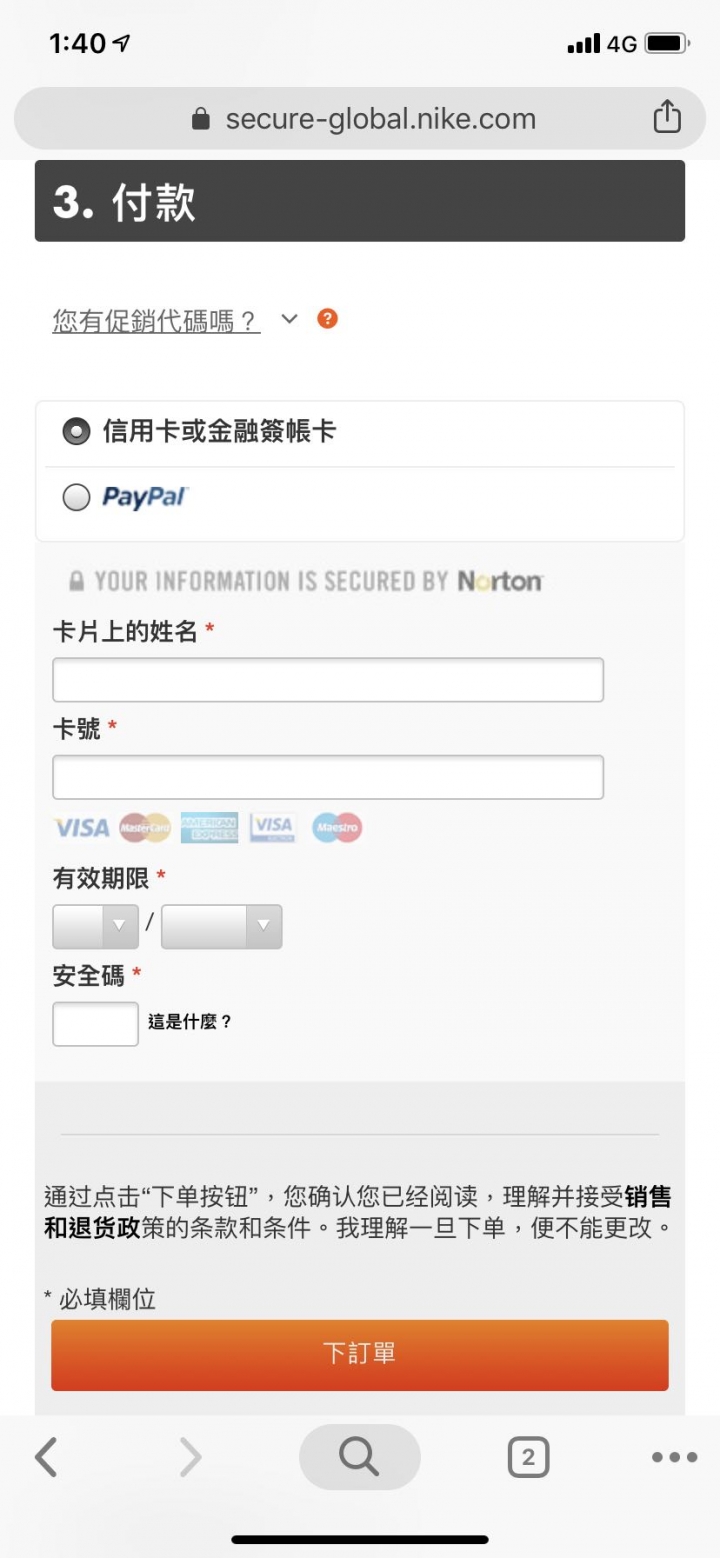This screenshot has height=1558, width=720.
Task: Tap the Maestro card logo
Action: click(337, 828)
